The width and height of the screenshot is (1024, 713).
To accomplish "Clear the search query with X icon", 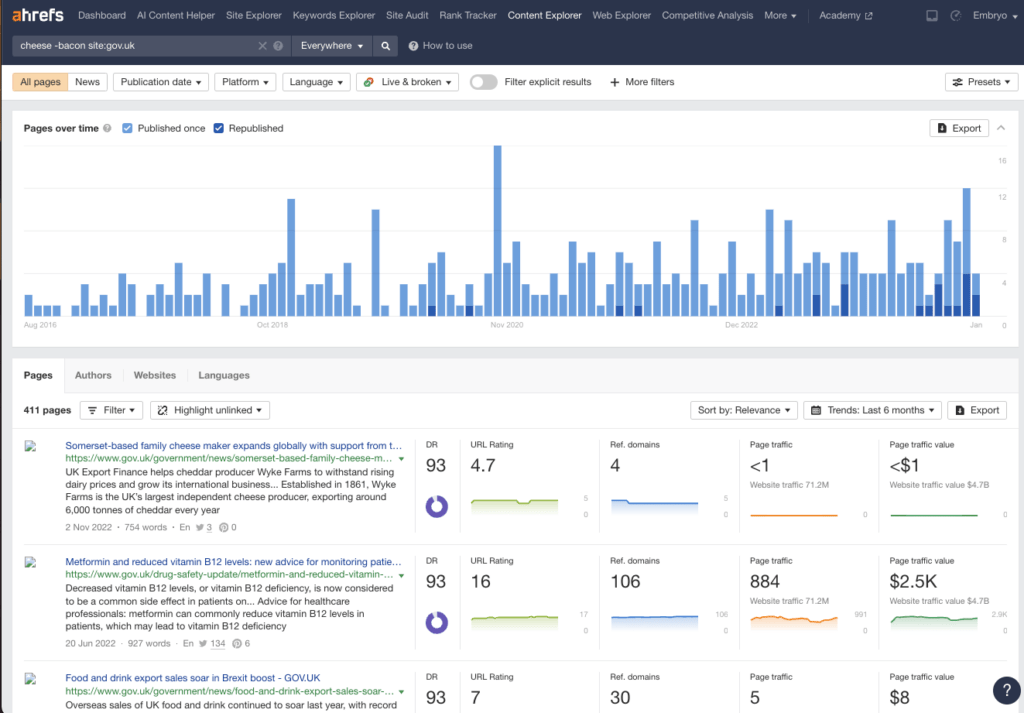I will pyautogui.click(x=263, y=46).
